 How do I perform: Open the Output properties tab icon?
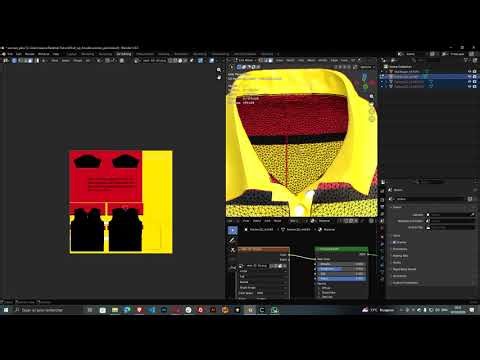(x=382, y=199)
